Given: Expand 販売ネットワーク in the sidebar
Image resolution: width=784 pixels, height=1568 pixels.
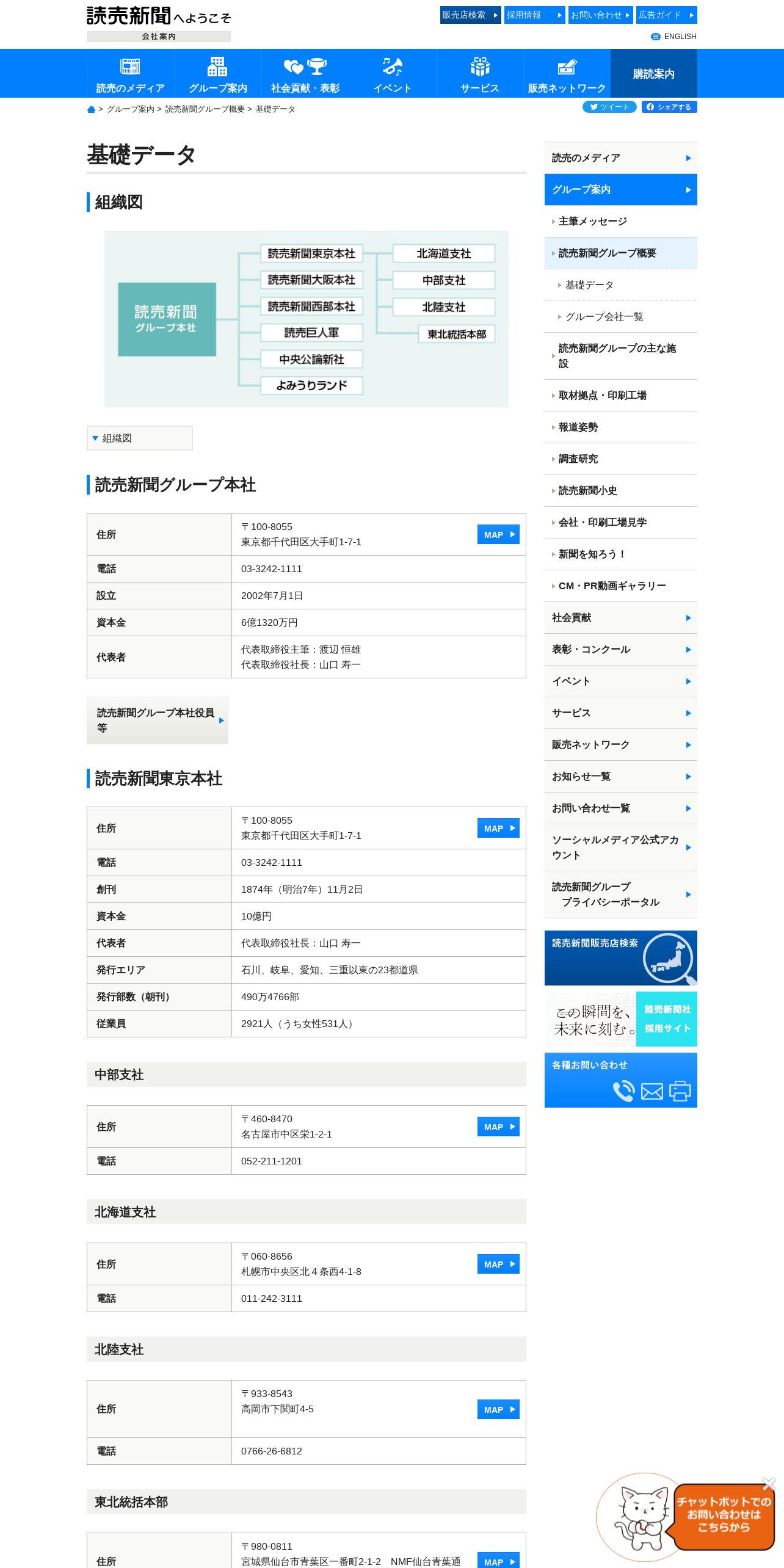Looking at the screenshot, I should [x=621, y=744].
